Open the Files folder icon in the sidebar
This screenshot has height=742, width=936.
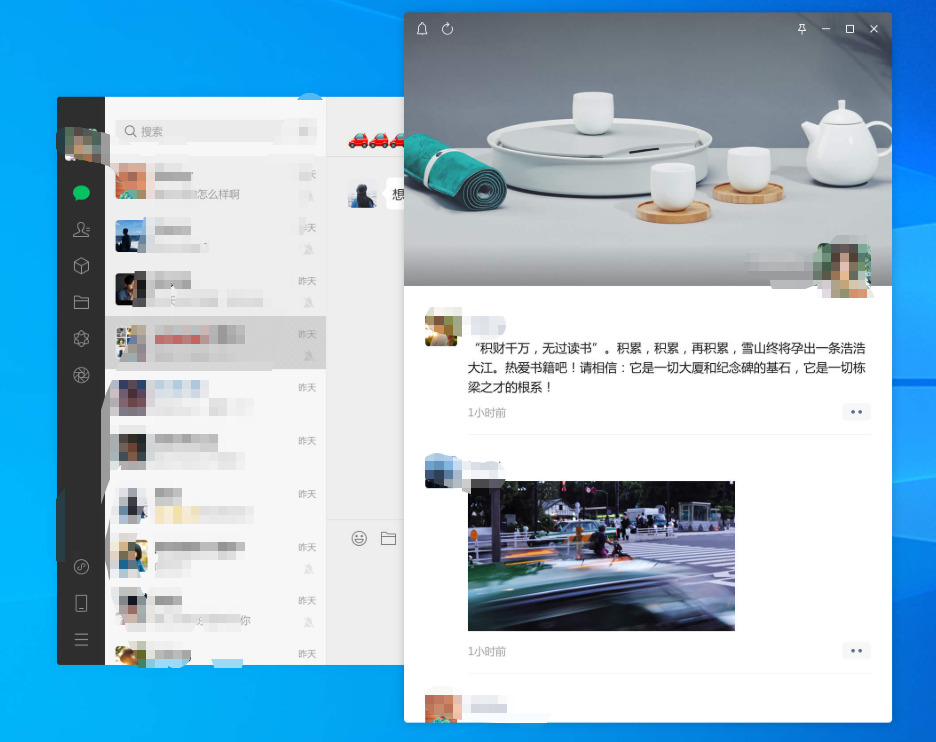(81, 302)
